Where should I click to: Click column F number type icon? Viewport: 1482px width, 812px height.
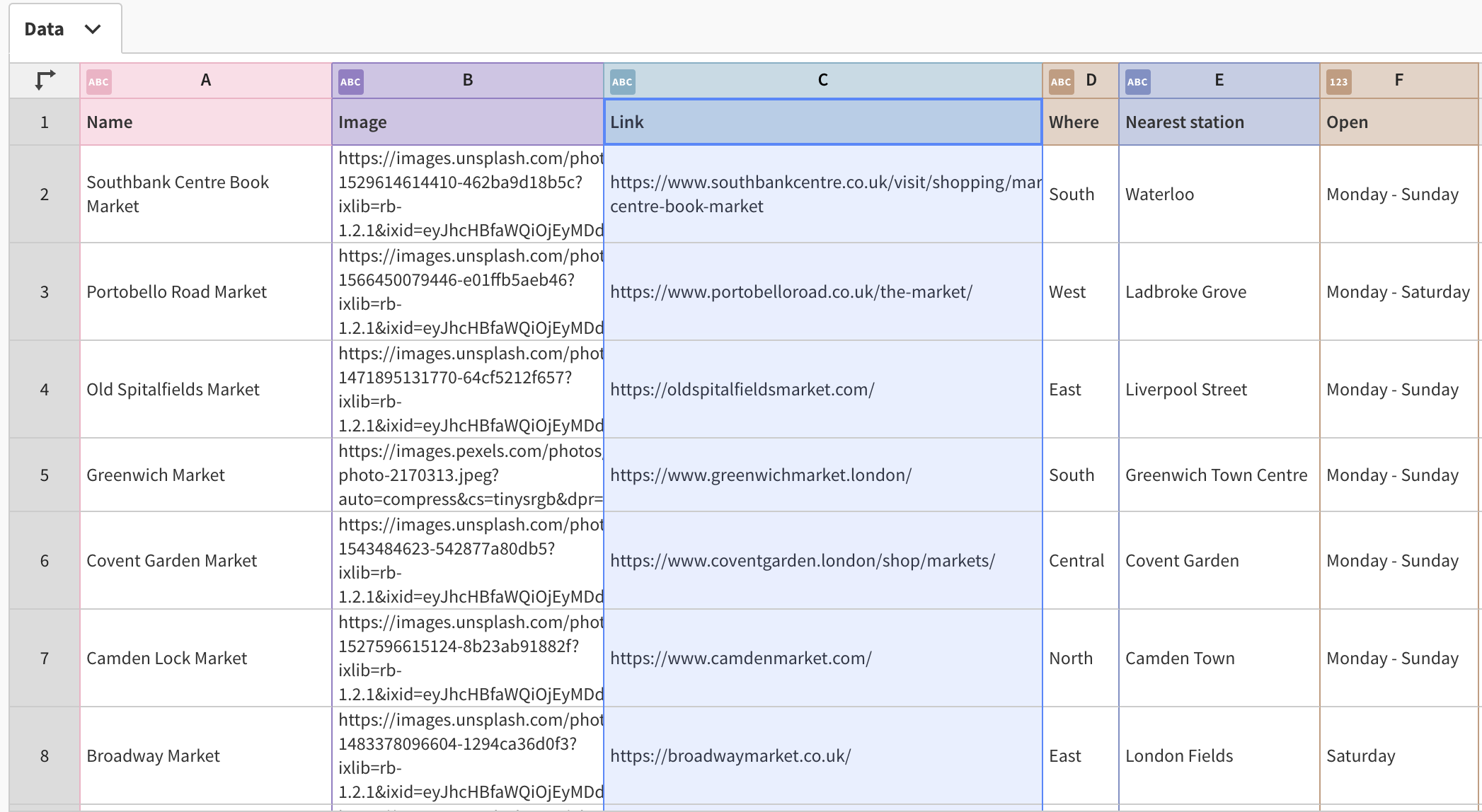[1338, 81]
